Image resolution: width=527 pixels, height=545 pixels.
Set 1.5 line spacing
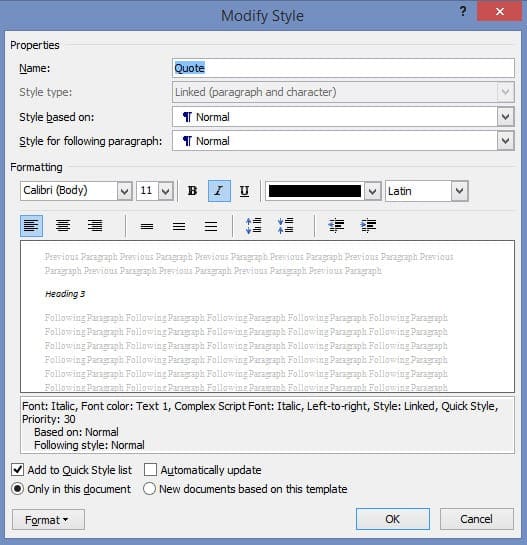click(179, 227)
